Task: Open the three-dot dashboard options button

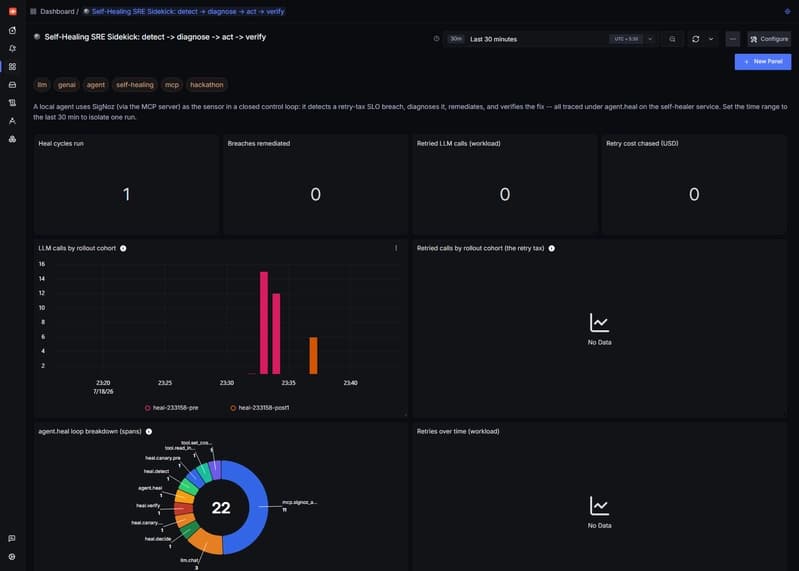Action: tap(733, 39)
